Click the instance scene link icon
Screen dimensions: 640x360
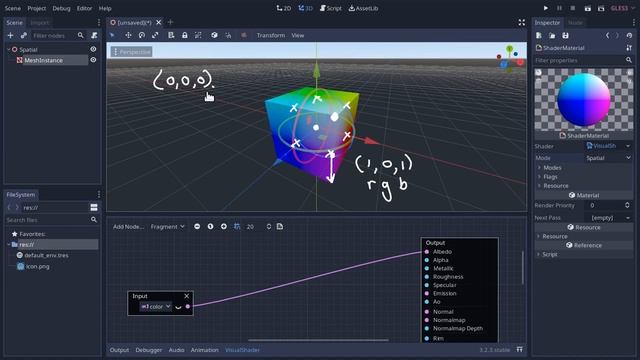pyautogui.click(x=24, y=36)
